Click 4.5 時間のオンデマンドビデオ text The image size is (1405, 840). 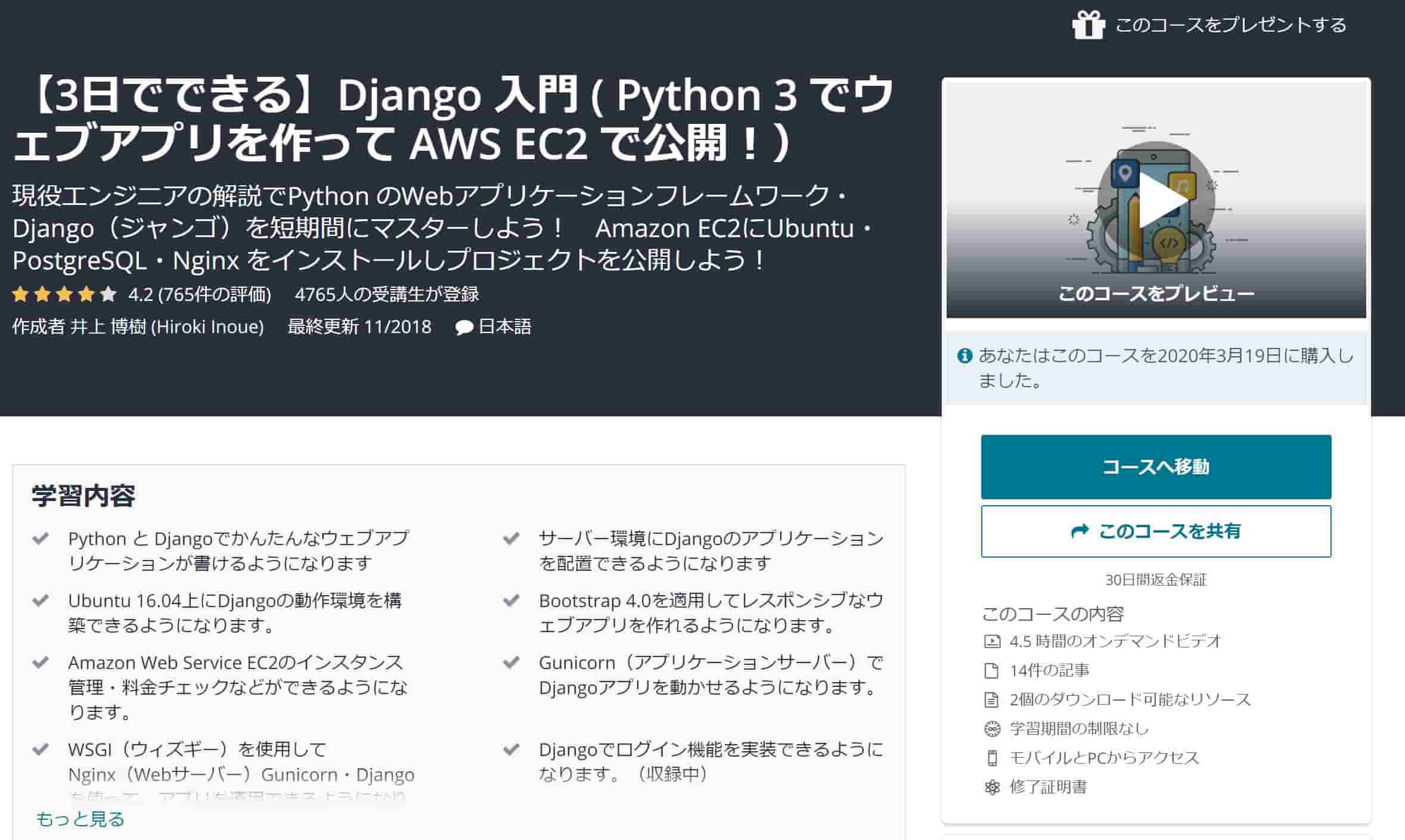click(x=1116, y=641)
